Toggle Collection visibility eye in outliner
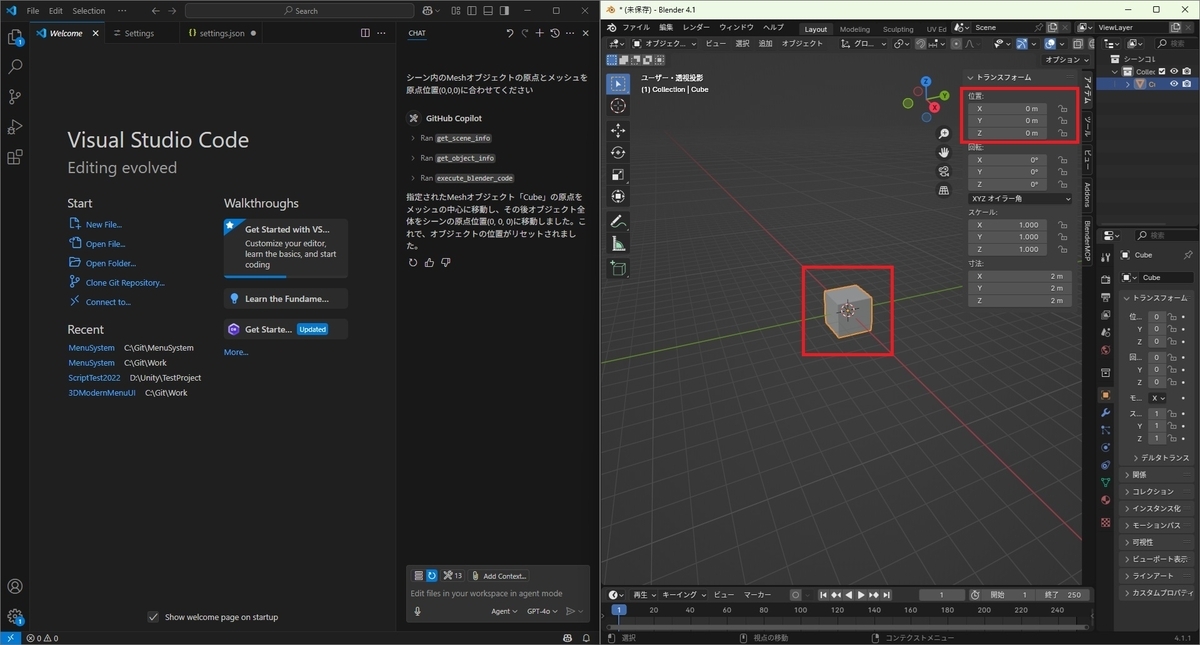This screenshot has width=1200, height=645. 1173,72
